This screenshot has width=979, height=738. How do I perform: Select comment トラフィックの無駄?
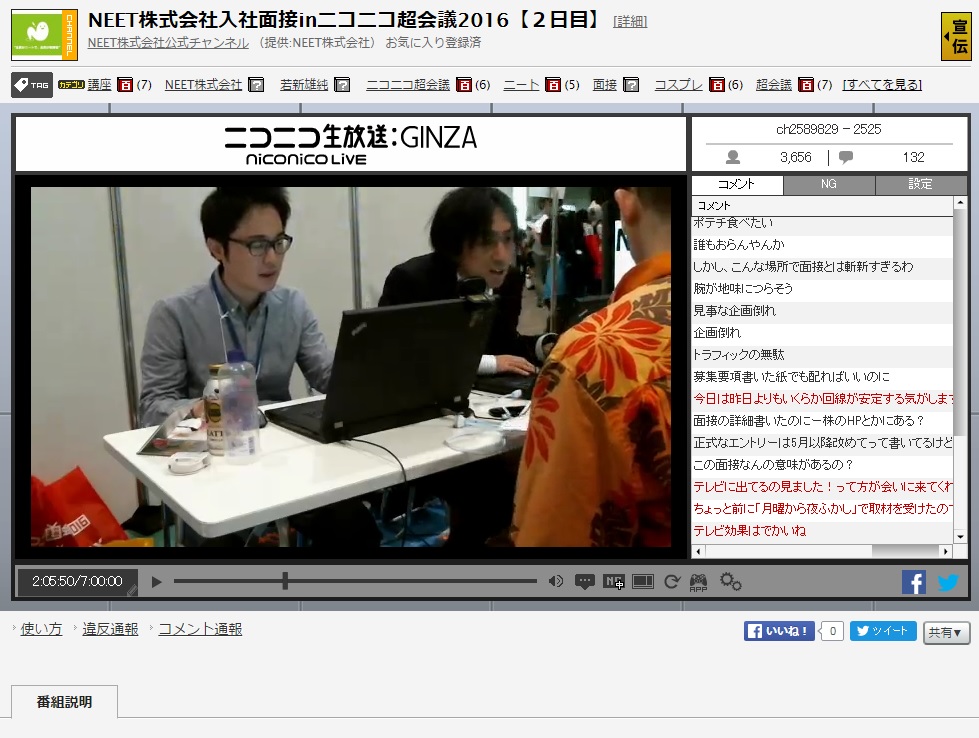(x=823, y=355)
